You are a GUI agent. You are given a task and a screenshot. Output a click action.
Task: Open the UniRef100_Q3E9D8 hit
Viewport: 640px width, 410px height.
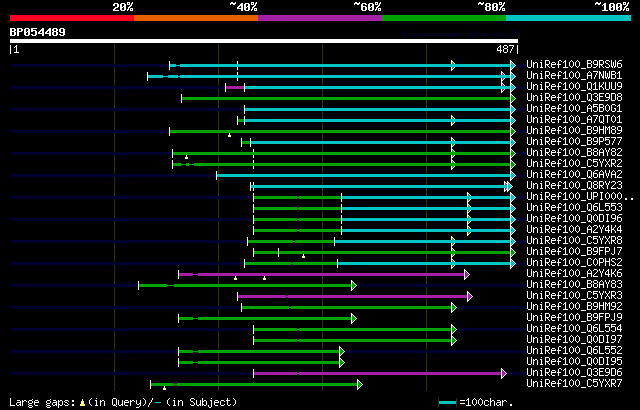pos(574,98)
